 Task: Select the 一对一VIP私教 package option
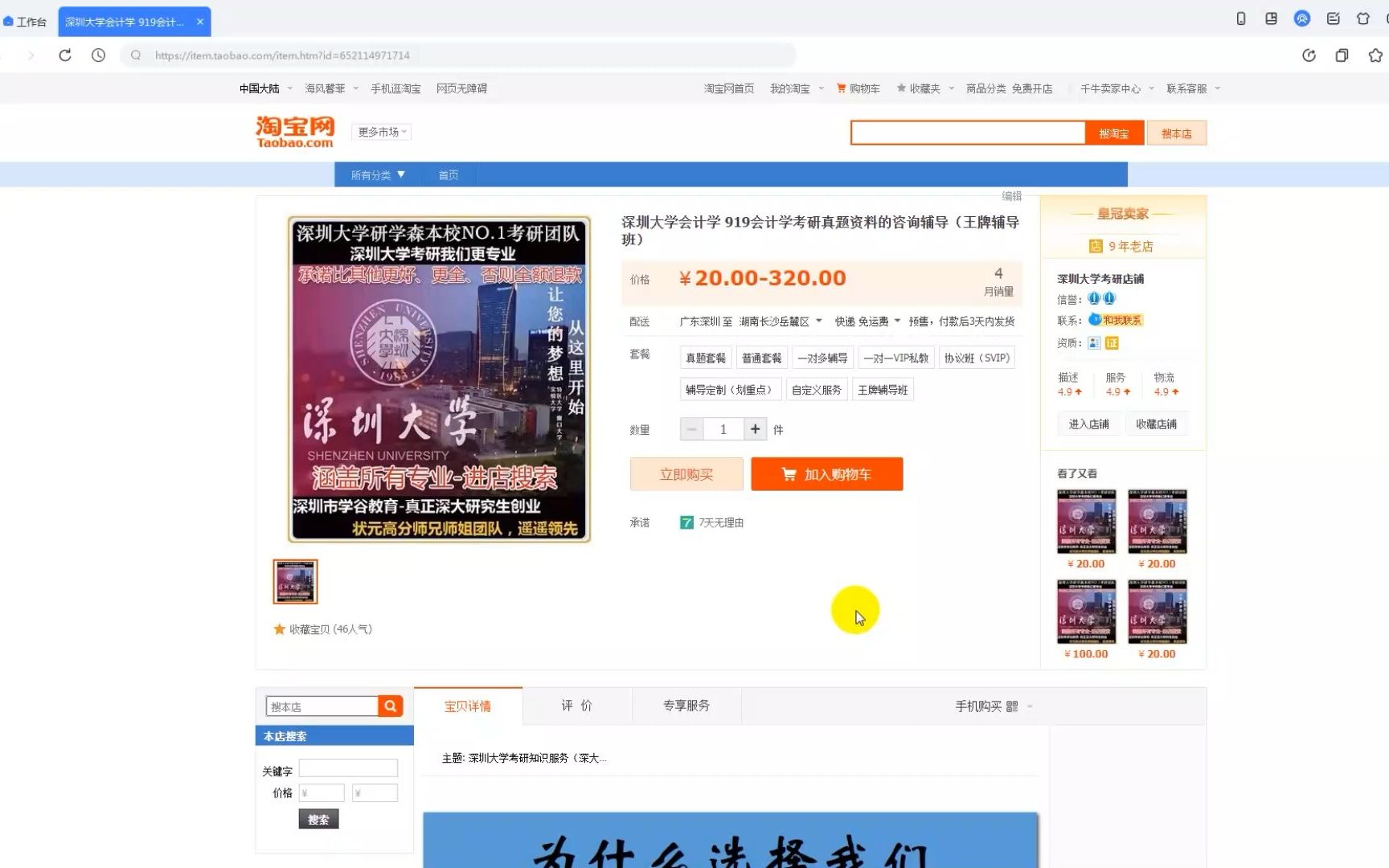click(x=896, y=358)
